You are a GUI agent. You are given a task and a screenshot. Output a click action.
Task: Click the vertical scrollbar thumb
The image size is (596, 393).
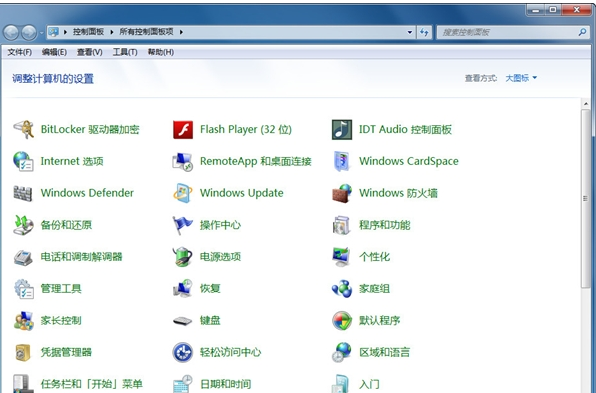click(585, 199)
